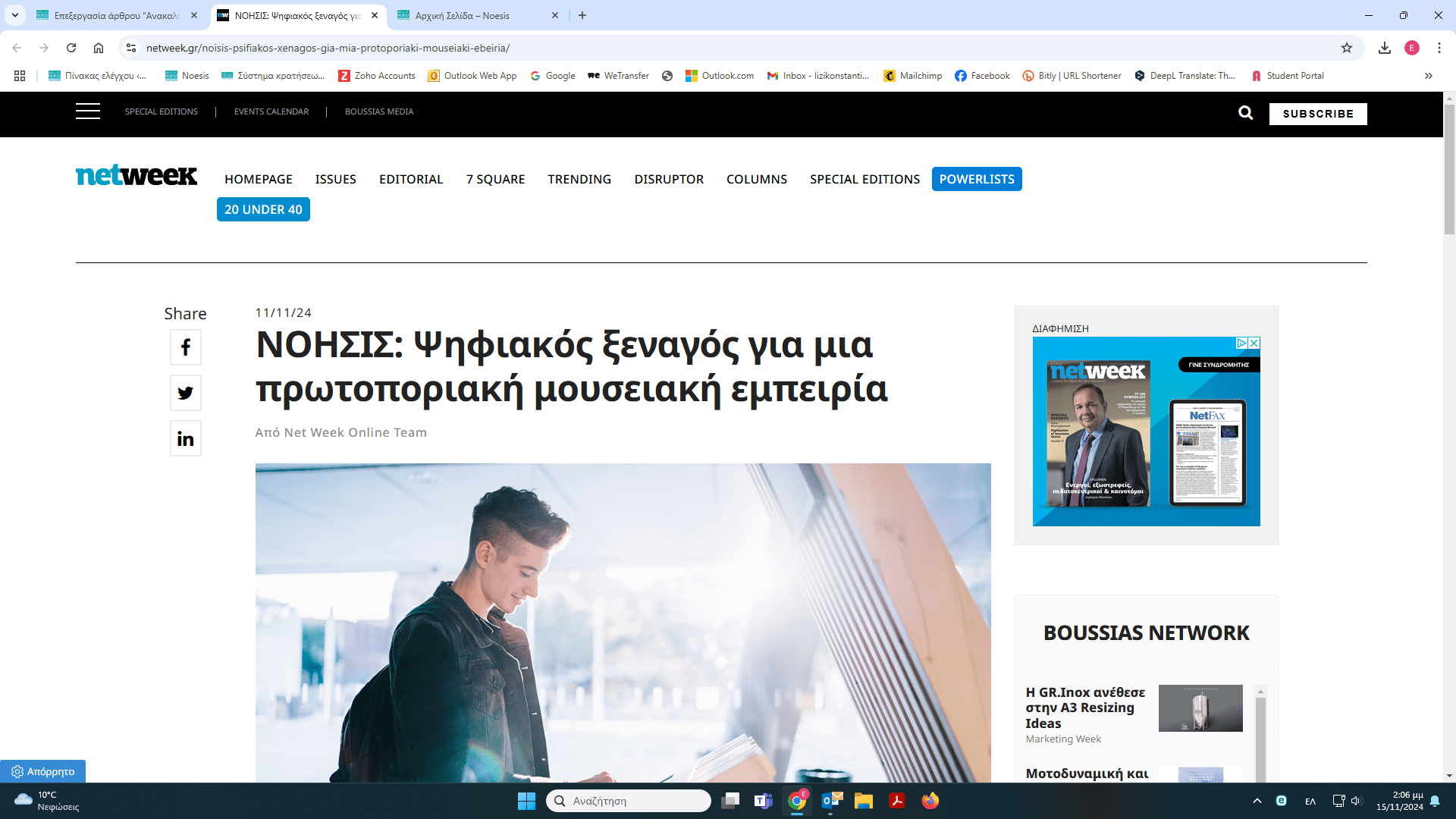Close the advertisement X icon

1254,344
